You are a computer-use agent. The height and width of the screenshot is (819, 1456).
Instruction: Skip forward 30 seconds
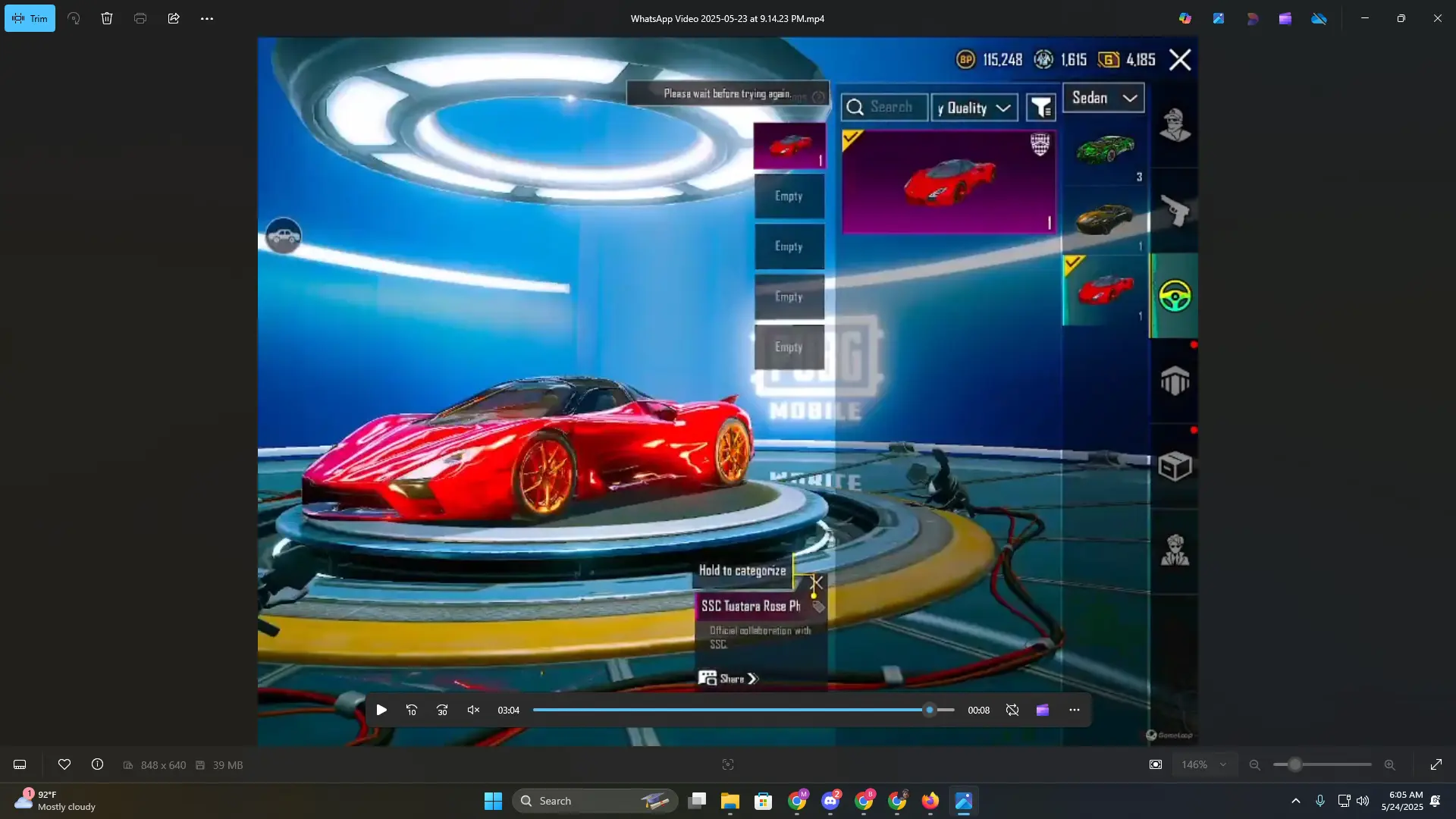(442, 711)
